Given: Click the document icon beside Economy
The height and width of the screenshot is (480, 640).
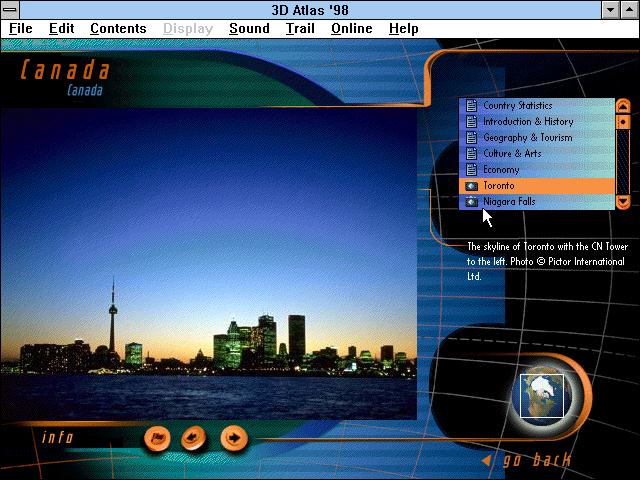Looking at the screenshot, I should point(471,169).
